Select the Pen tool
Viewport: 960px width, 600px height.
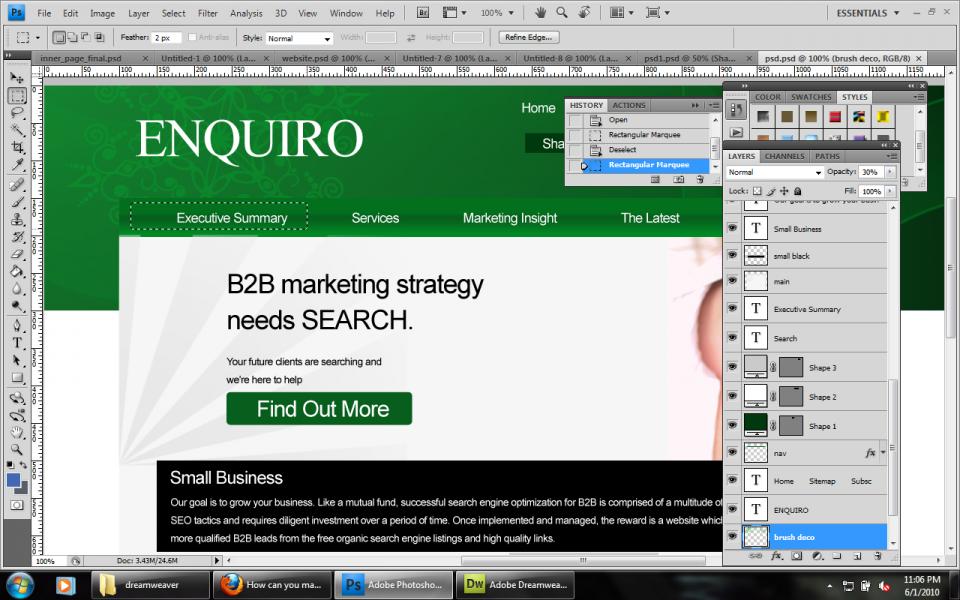point(17,325)
